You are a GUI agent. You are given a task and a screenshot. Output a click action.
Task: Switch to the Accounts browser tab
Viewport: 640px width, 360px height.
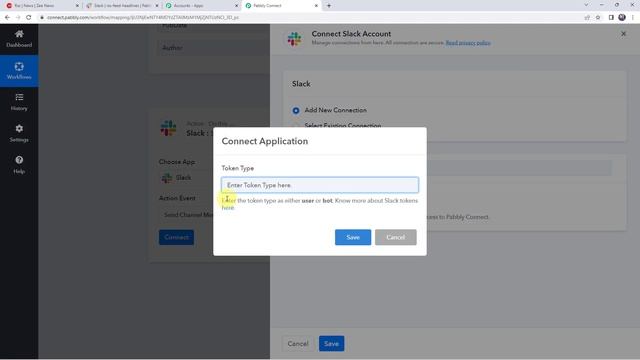201,6
